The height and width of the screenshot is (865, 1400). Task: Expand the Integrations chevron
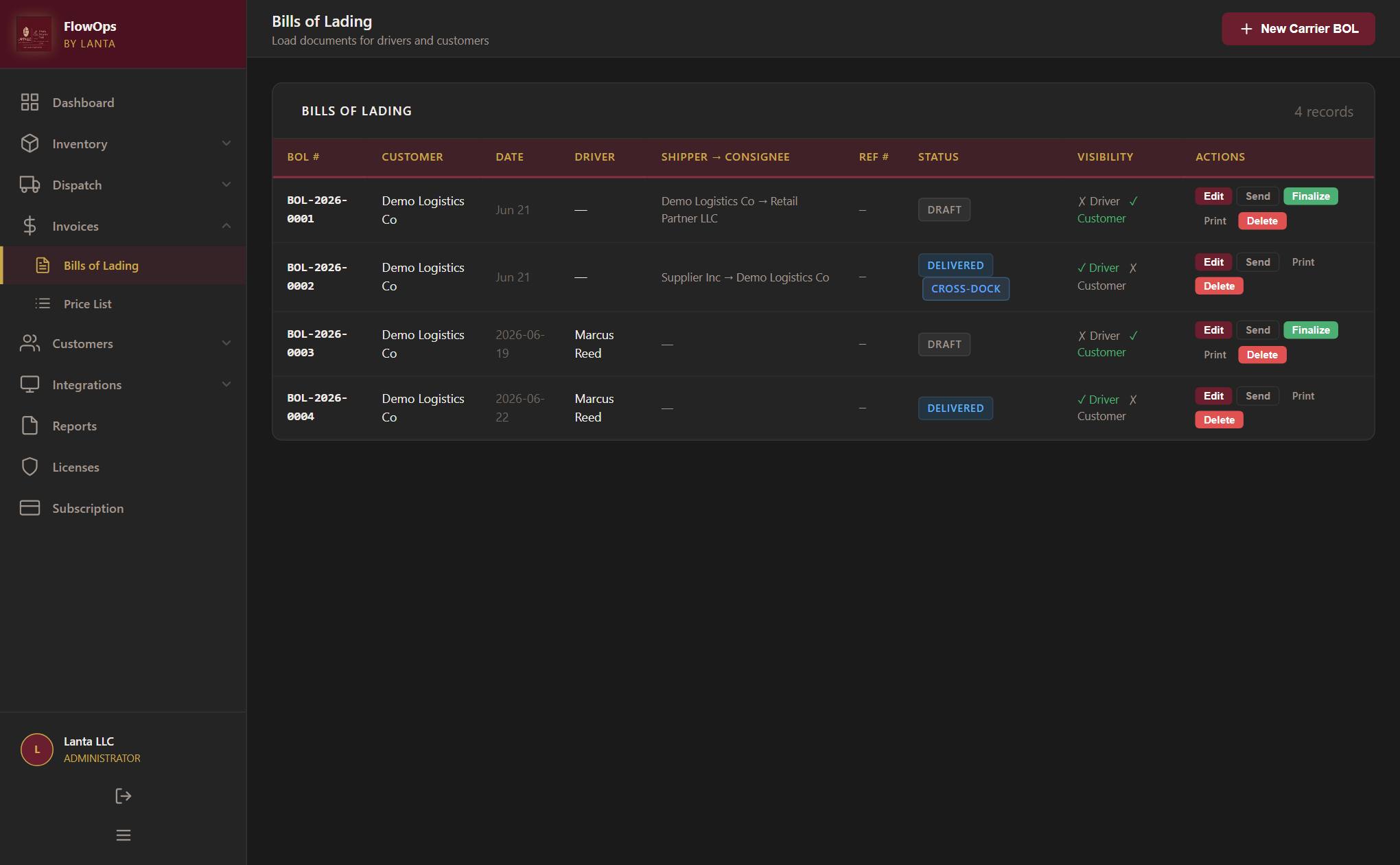point(226,384)
